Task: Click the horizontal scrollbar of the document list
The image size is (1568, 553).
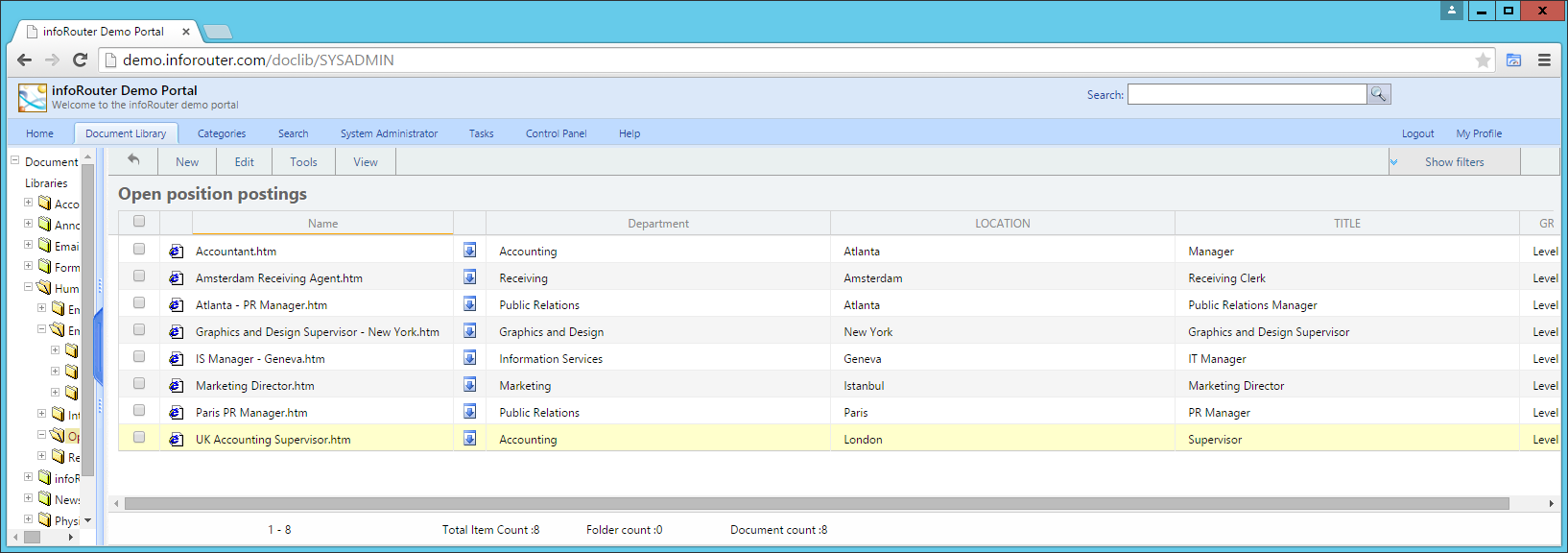Action: point(817,503)
